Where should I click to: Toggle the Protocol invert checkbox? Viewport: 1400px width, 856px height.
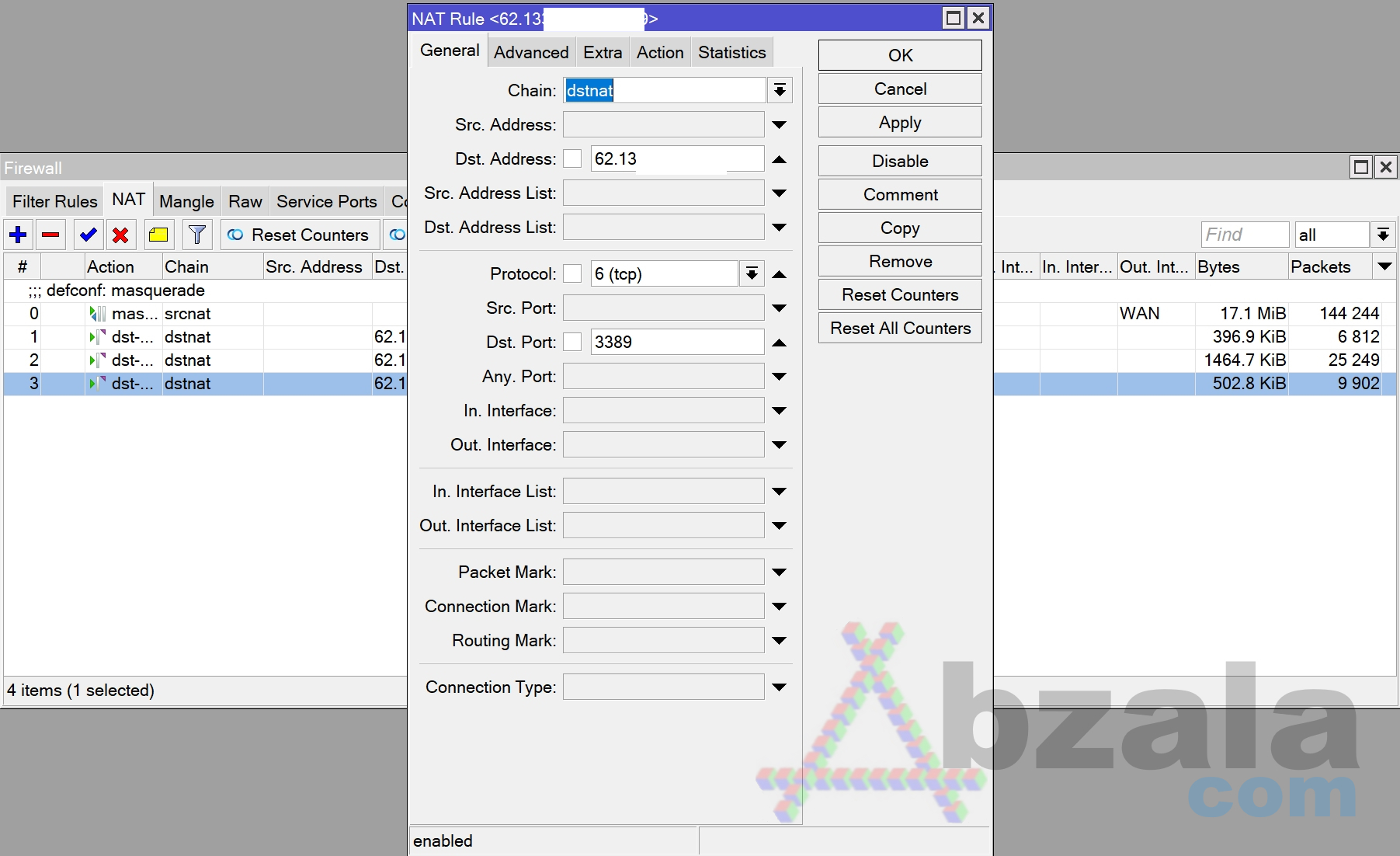[572, 274]
